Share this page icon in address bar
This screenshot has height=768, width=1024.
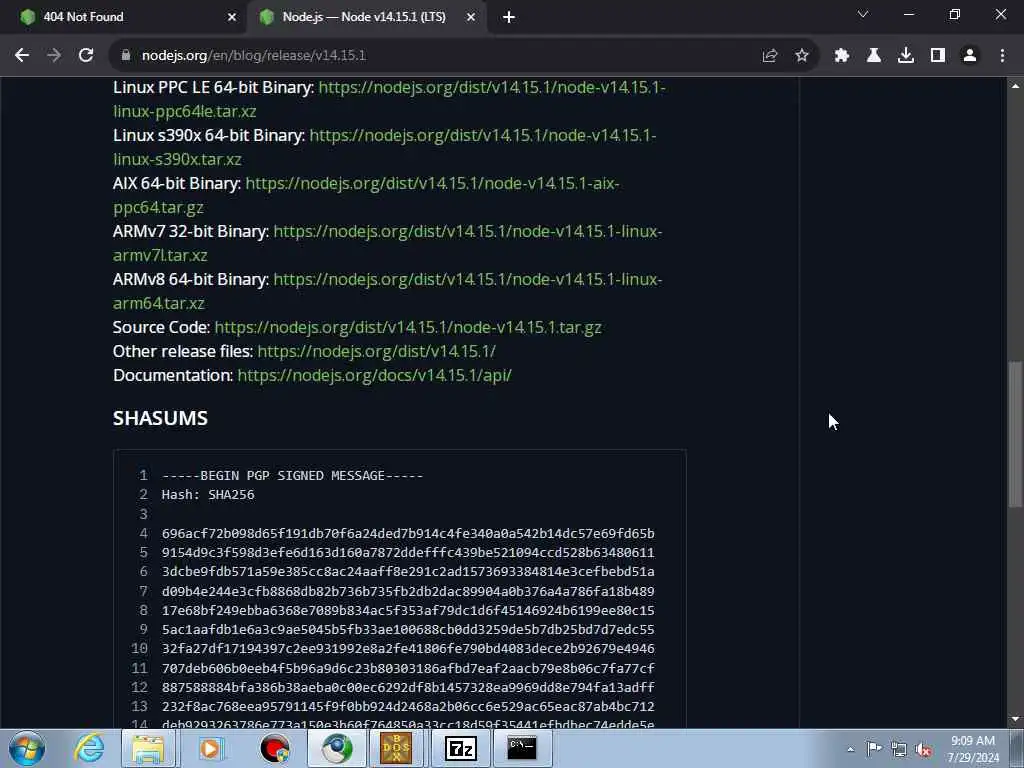click(x=769, y=56)
